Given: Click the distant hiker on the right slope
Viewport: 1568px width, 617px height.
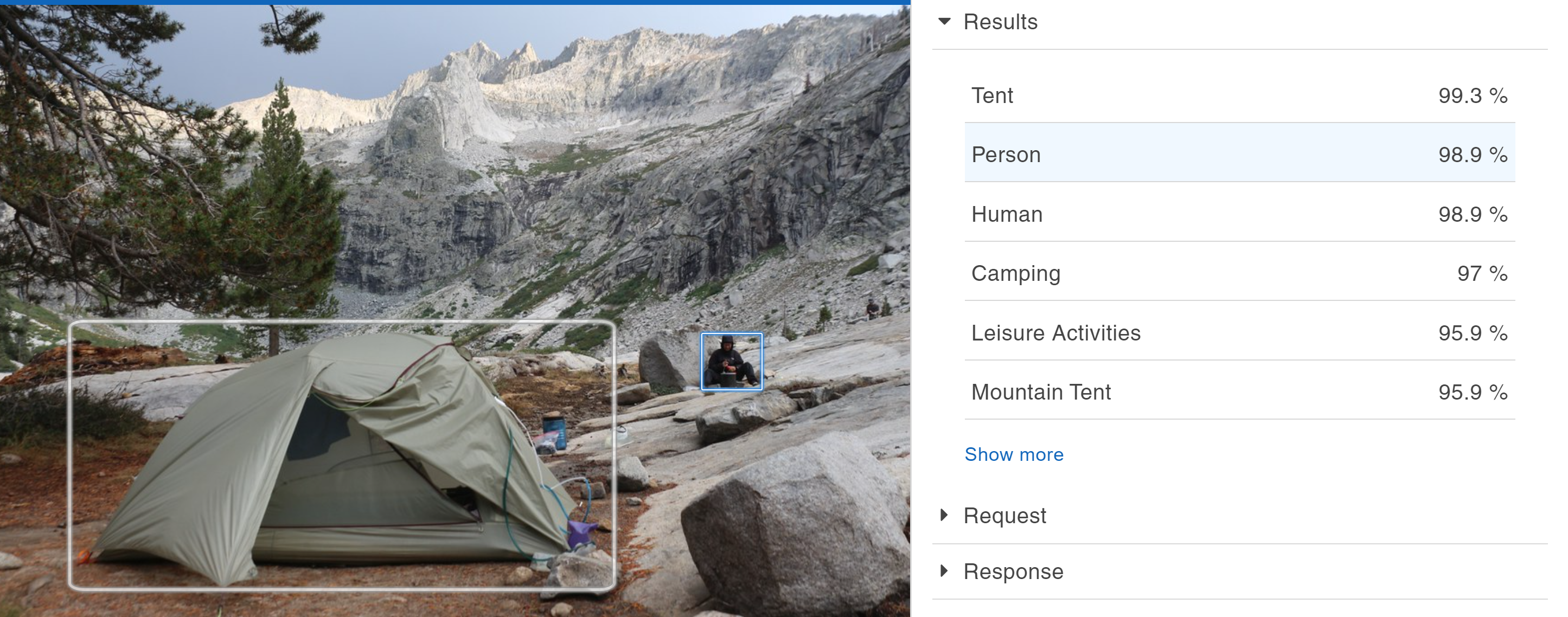Looking at the screenshot, I should [x=872, y=308].
